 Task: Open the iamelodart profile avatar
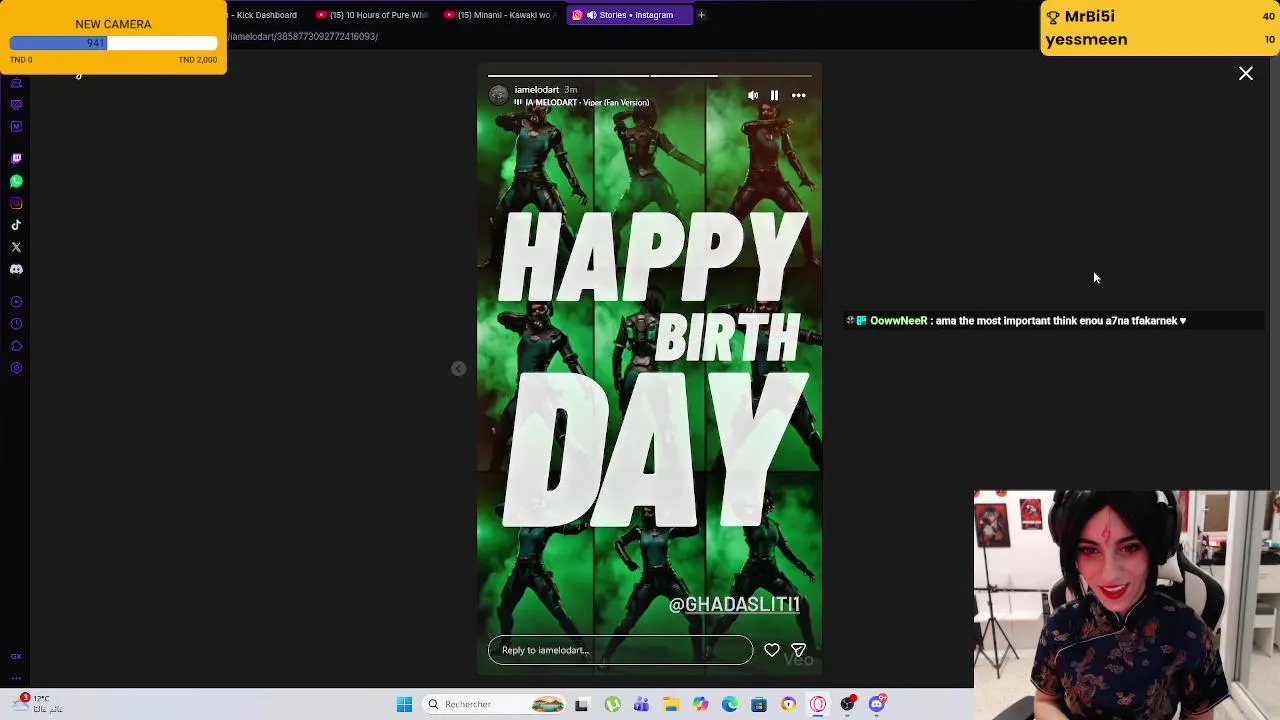pos(498,96)
